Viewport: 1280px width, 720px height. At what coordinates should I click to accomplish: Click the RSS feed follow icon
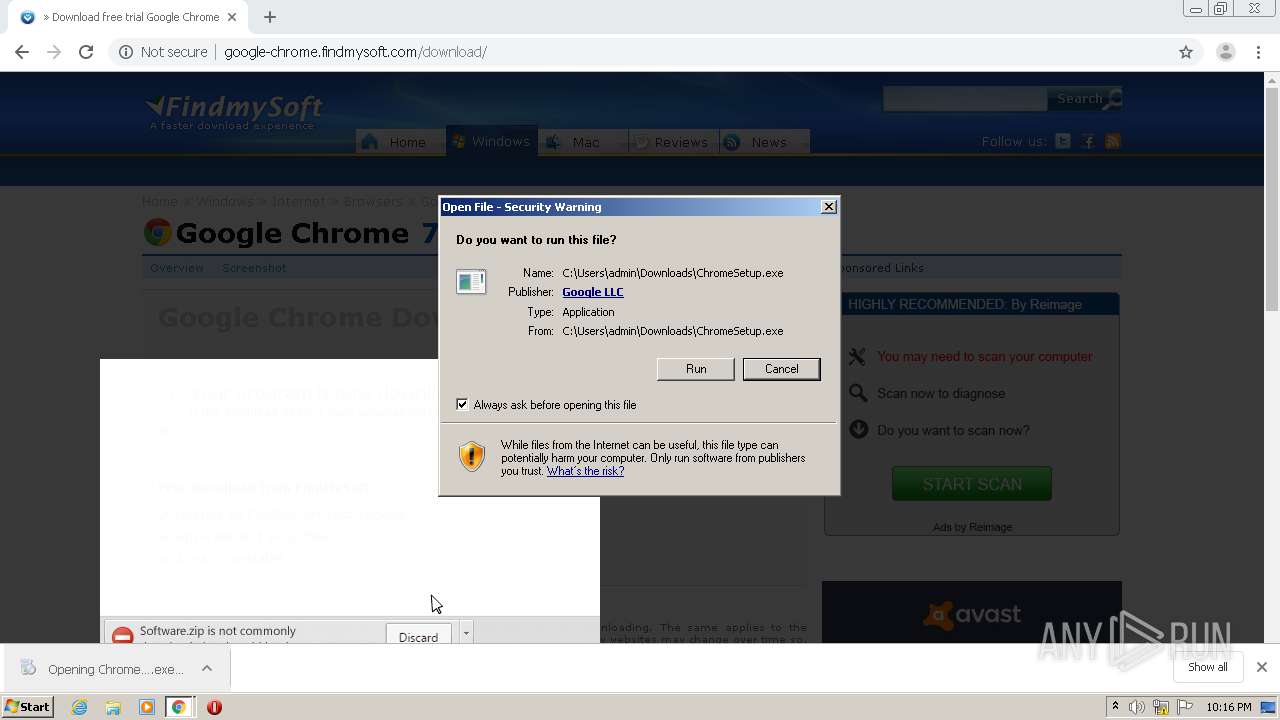pos(1112,142)
